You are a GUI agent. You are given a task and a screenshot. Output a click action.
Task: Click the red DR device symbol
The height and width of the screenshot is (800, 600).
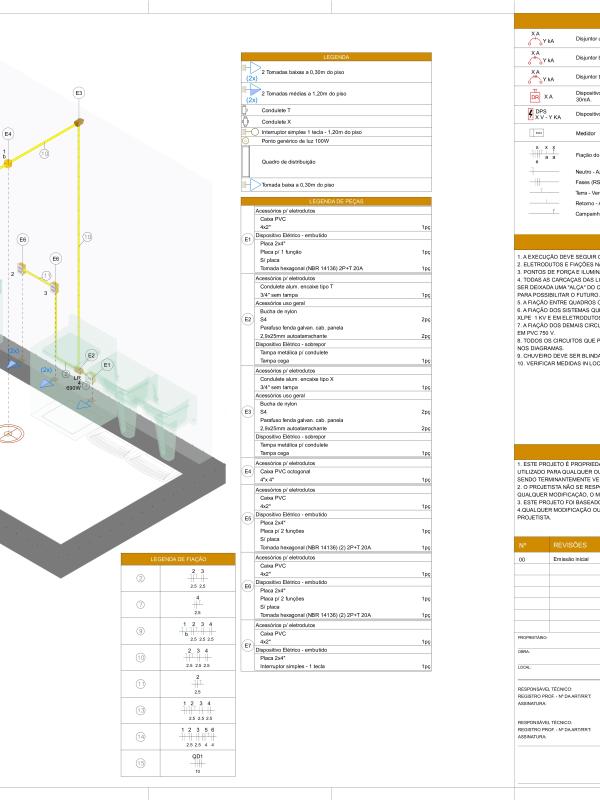[535, 96]
